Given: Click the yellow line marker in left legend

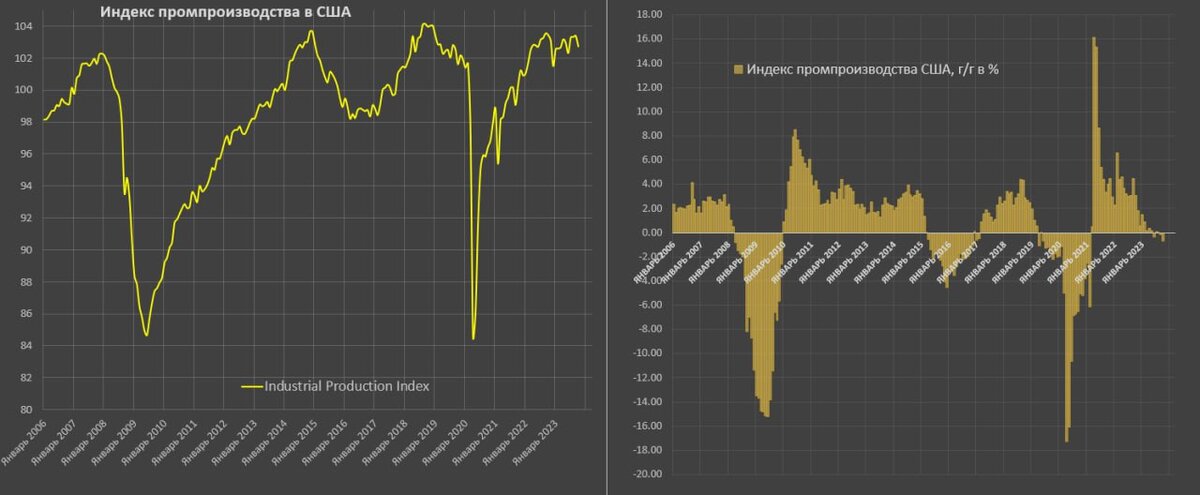Looking at the screenshot, I should click(x=251, y=386).
